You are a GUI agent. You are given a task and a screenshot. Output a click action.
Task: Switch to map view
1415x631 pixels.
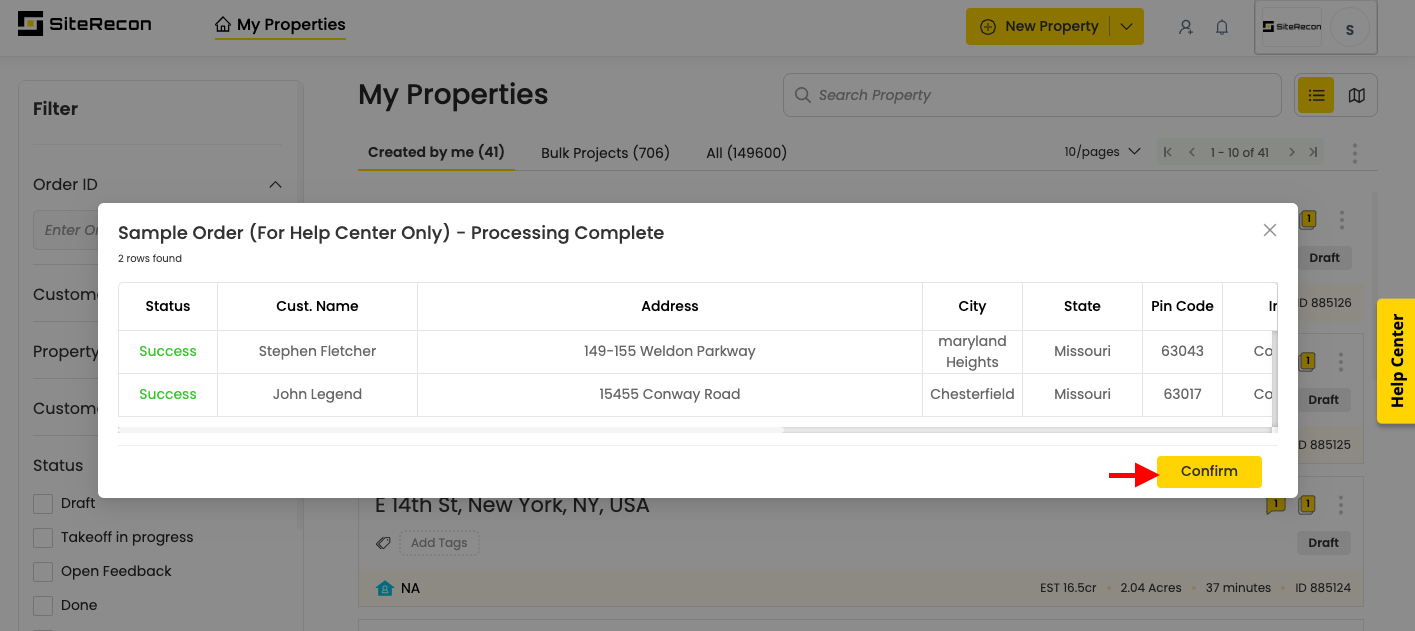(x=1356, y=95)
